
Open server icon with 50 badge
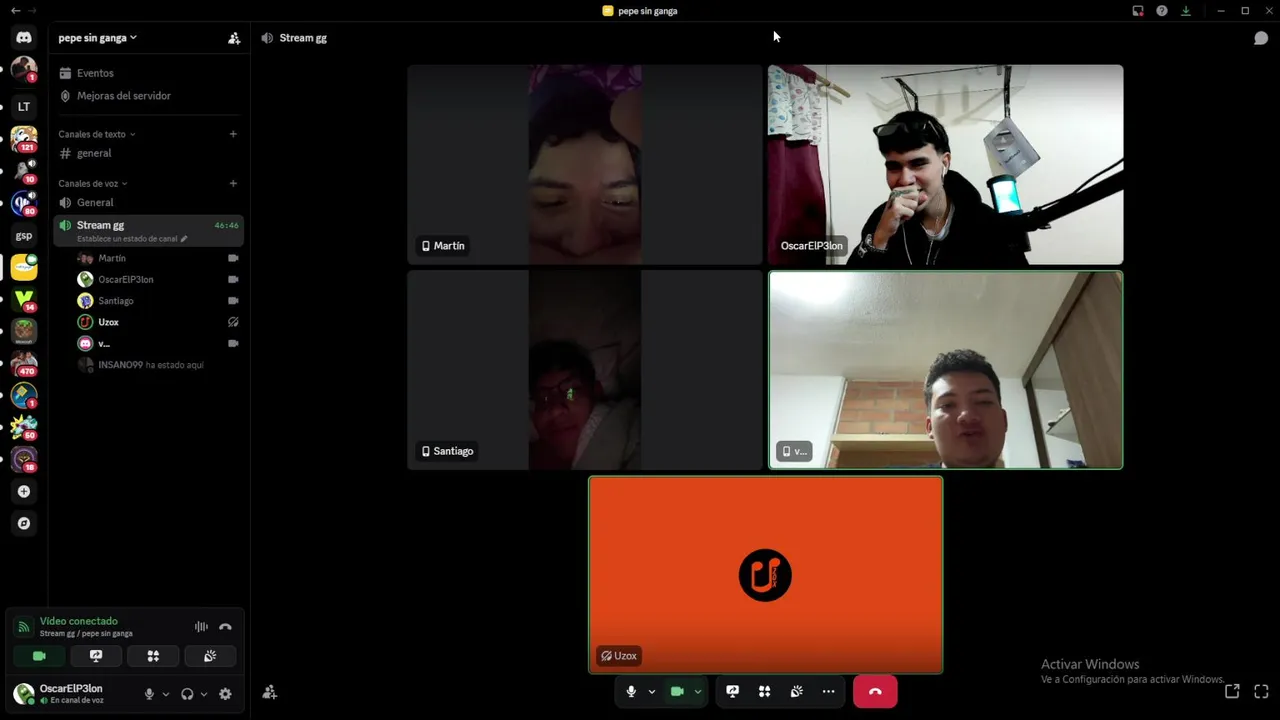tap(24, 427)
